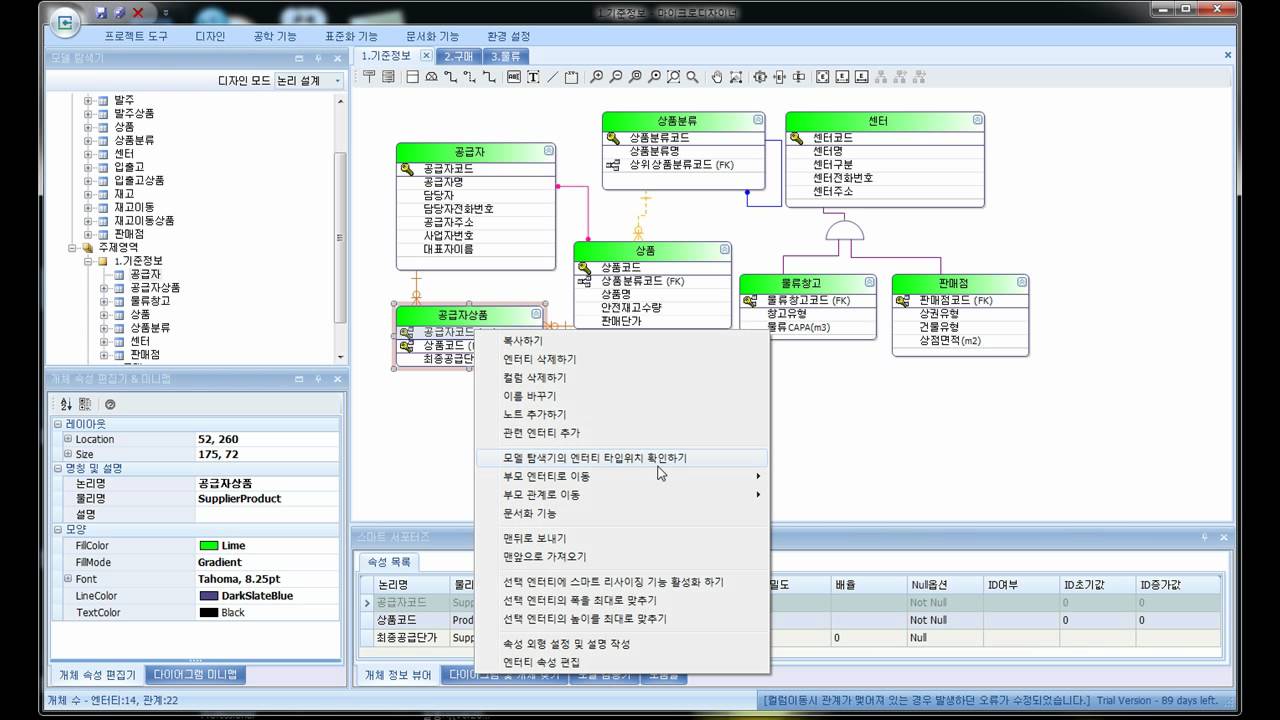Viewport: 1280px width, 720px height.
Task: Collapse the 물류창고 entity box
Action: pos(869,283)
